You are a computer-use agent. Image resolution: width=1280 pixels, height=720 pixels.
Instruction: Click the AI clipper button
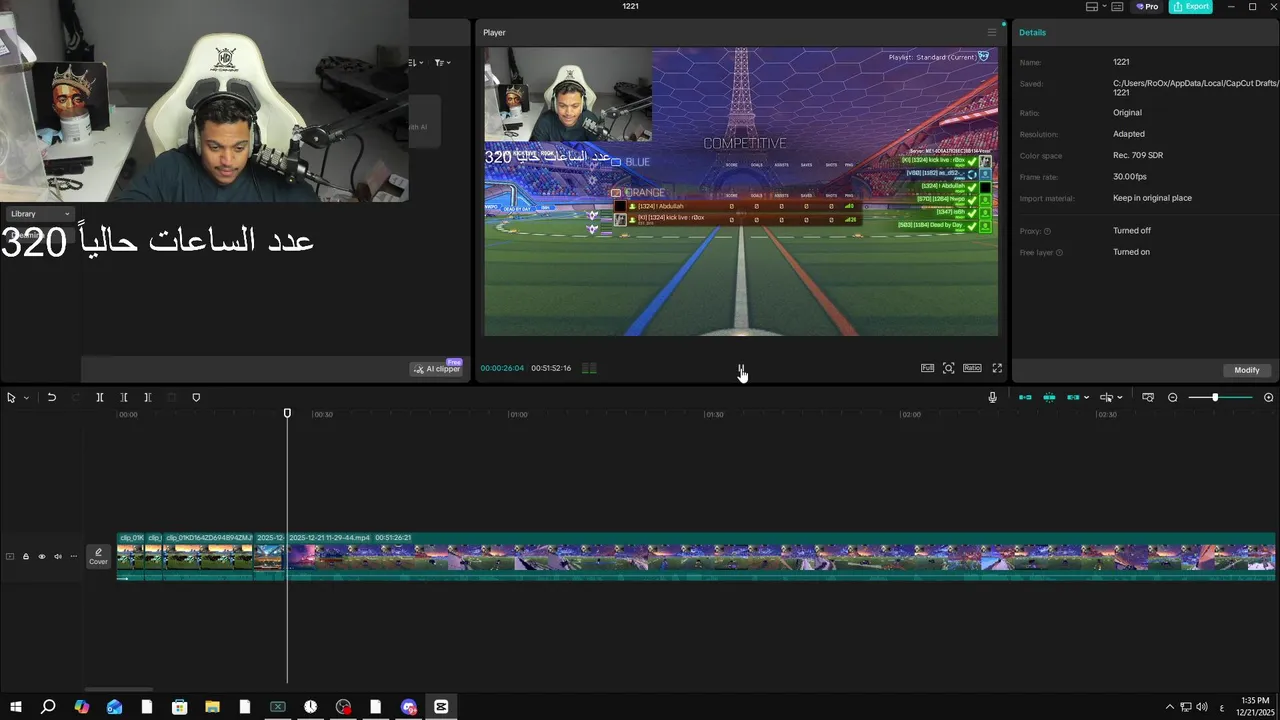[436, 368]
